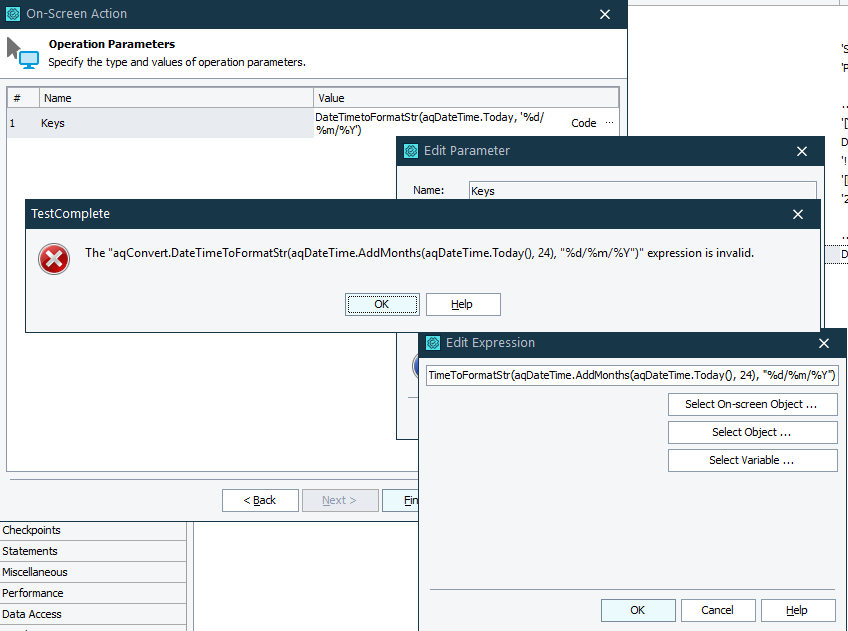Click the Edit Expression title bar icon
The image size is (848, 631).
pyautogui.click(x=433, y=343)
